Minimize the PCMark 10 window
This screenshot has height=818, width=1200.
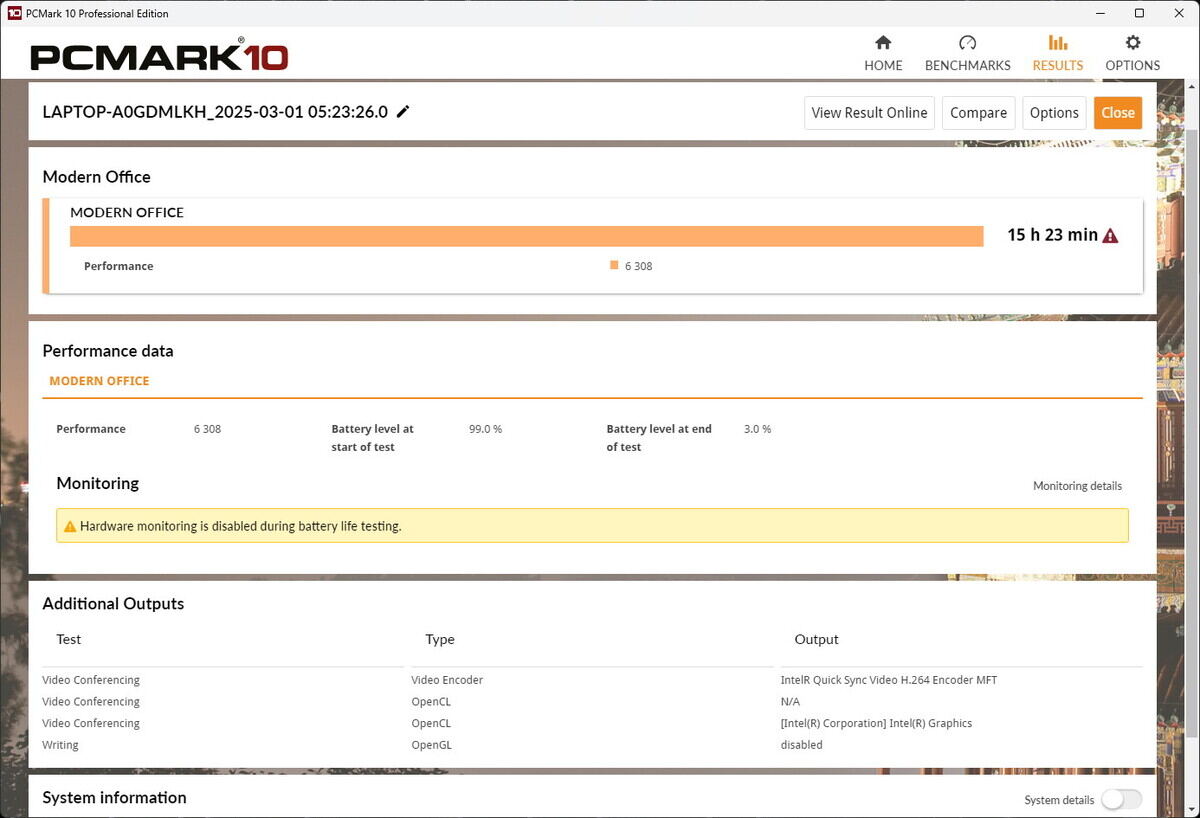click(1101, 13)
